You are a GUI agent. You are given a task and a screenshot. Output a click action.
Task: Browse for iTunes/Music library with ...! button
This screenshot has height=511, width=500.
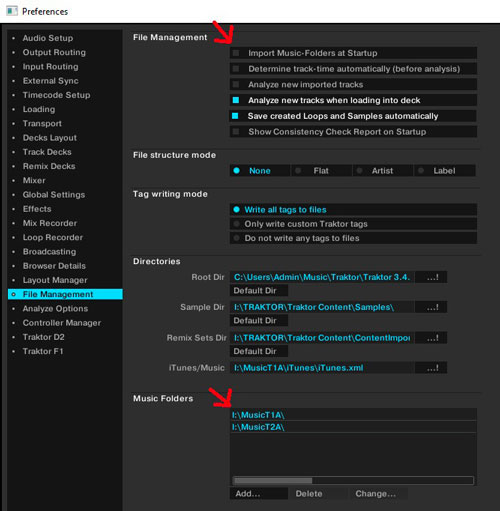432,368
